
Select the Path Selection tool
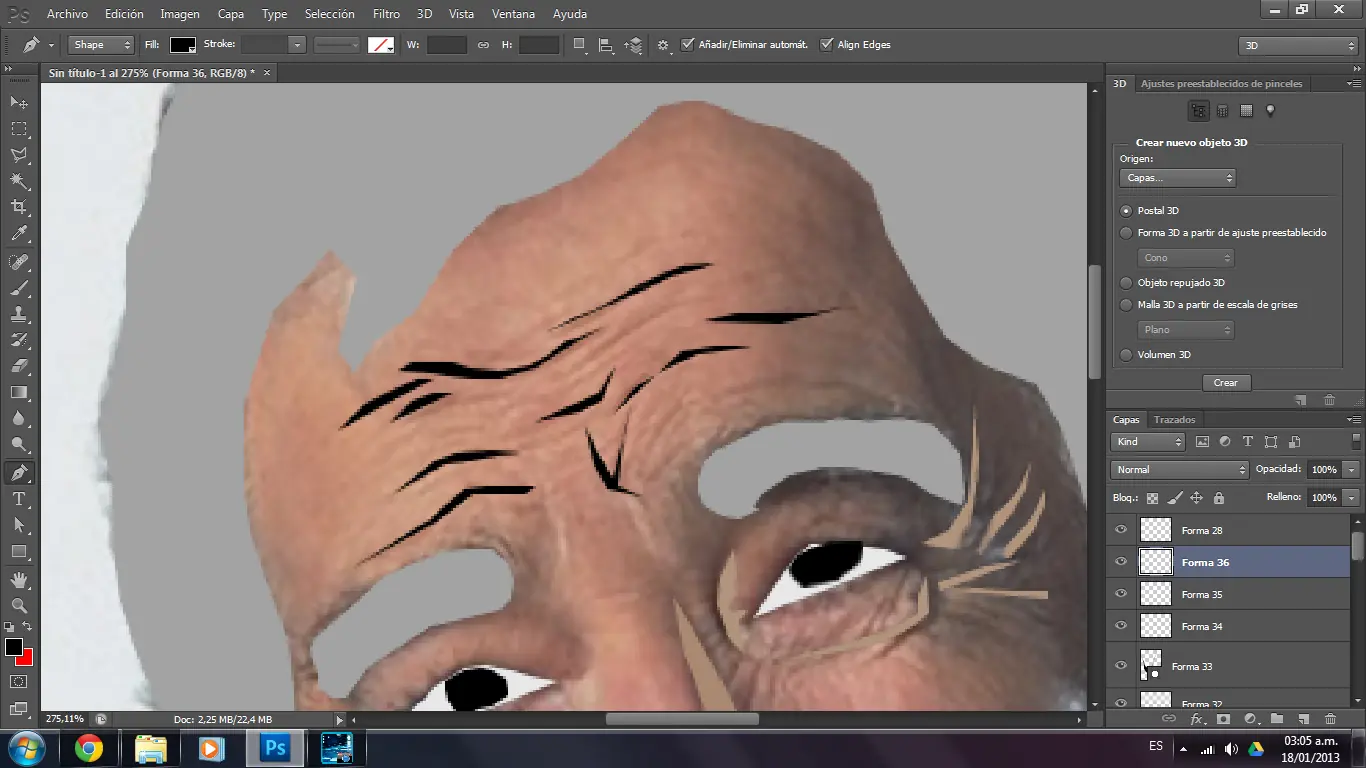tap(19, 525)
